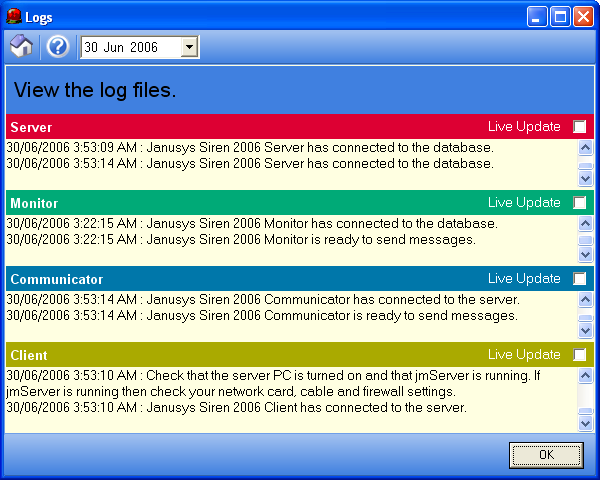Maximize the Logs window
The height and width of the screenshot is (480, 600).
tap(560, 17)
